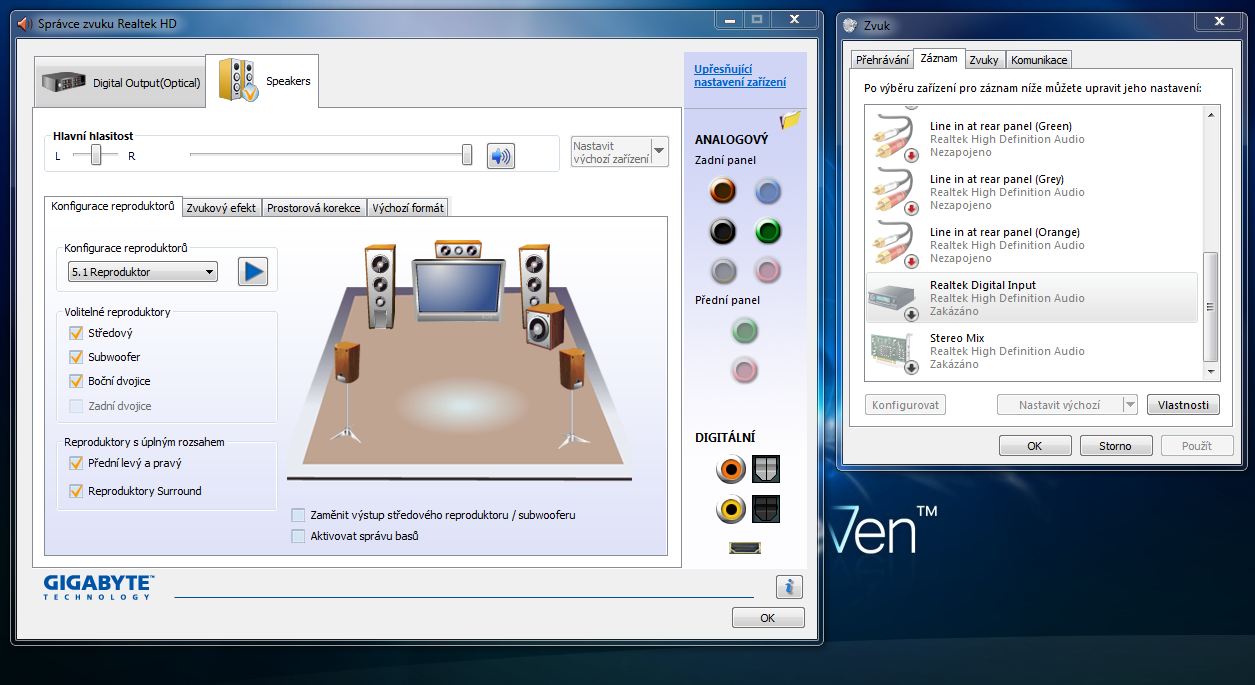
Task: Click the HDMI connector icon
Action: click(745, 547)
